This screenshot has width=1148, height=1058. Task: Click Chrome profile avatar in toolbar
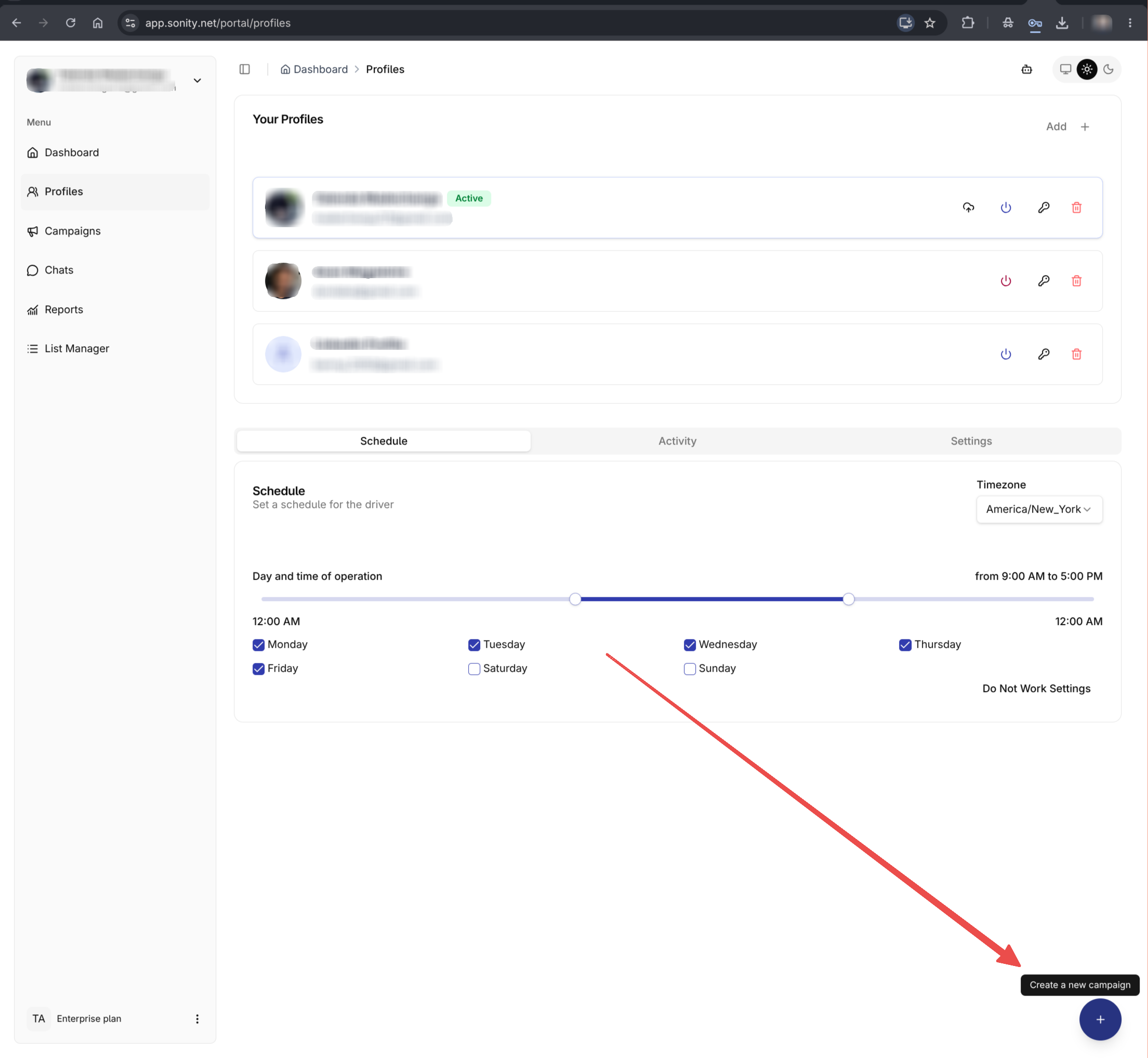click(x=1101, y=23)
